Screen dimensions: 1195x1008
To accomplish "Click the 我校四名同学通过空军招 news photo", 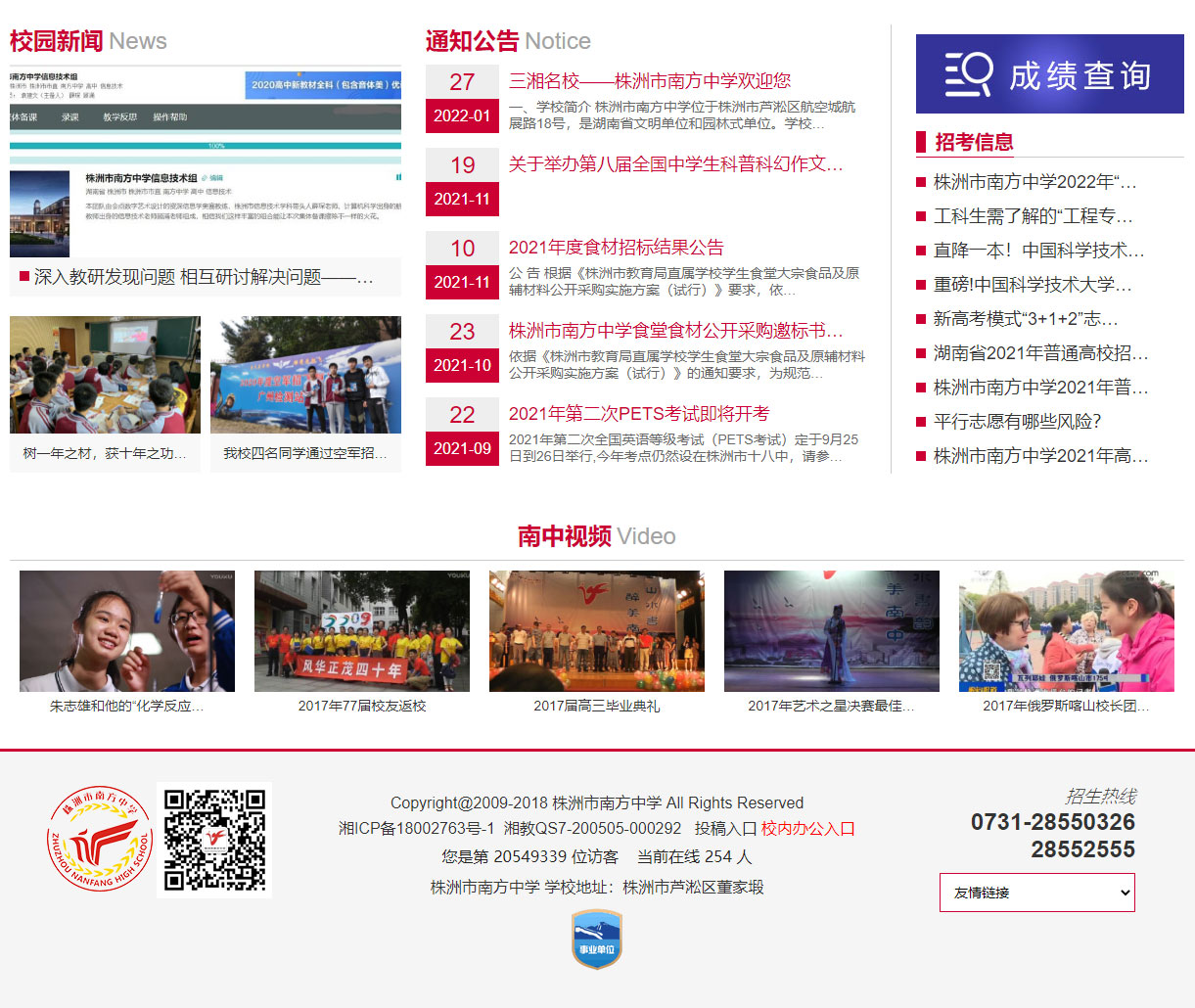I will point(305,375).
